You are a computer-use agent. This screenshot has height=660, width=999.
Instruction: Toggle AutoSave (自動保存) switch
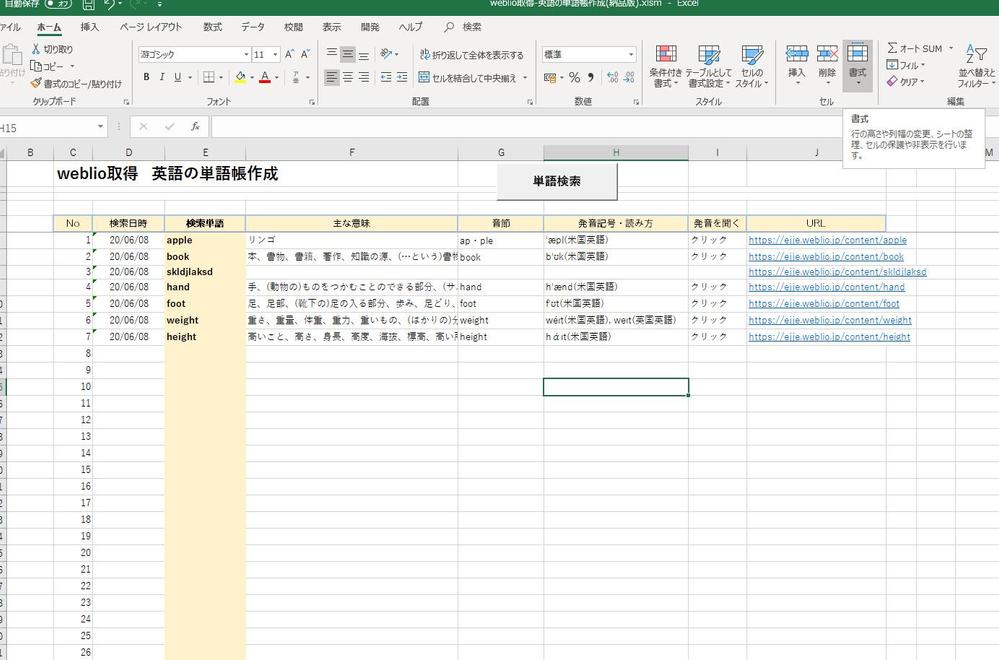[58, 4]
